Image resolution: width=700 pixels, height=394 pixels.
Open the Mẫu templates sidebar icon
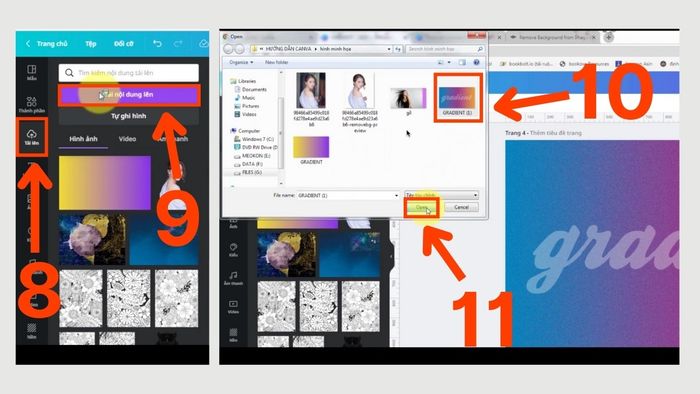(x=32, y=72)
